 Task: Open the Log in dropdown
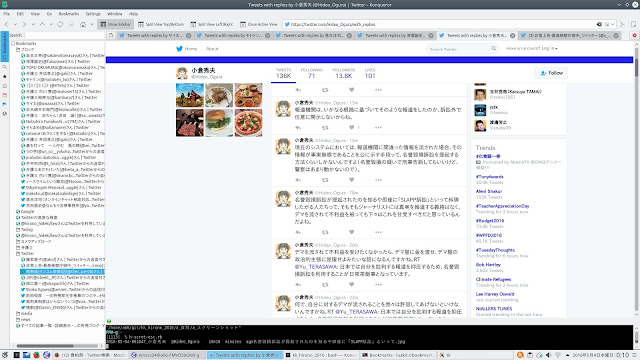[x=531, y=49]
